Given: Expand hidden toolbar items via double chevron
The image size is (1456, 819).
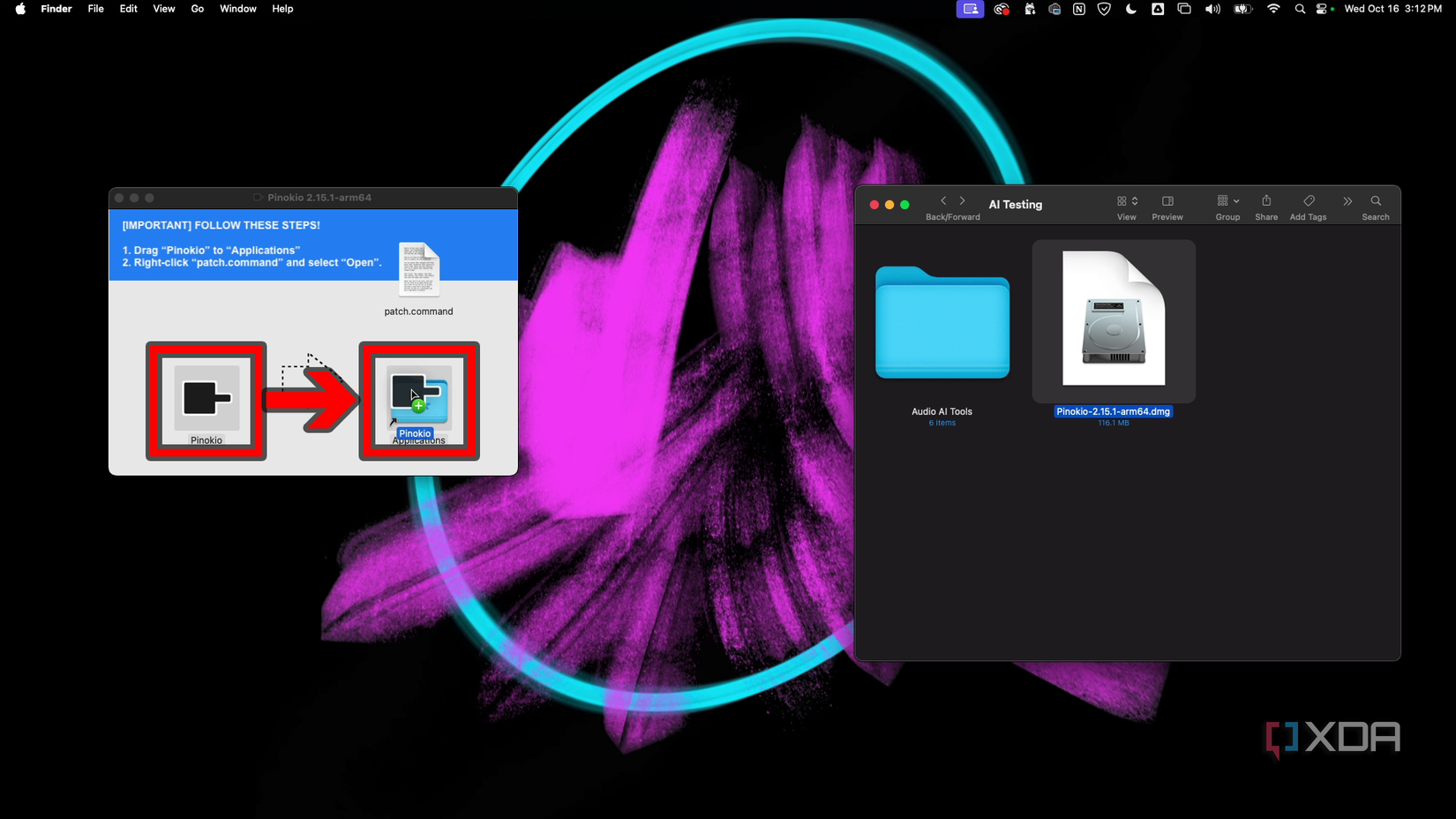Looking at the screenshot, I should pos(1347,200).
